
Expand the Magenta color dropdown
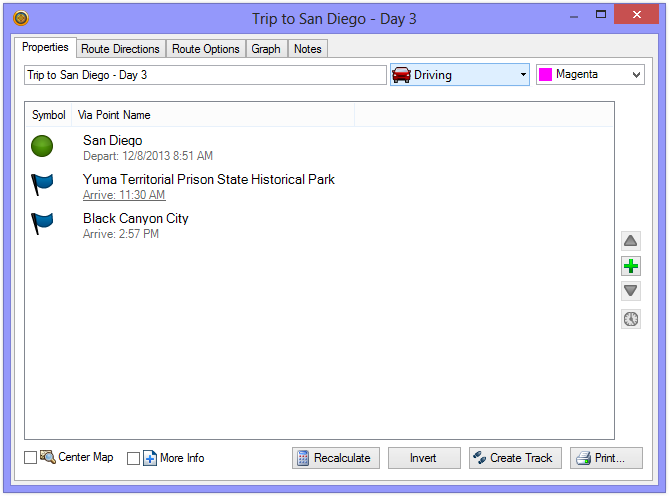click(637, 75)
